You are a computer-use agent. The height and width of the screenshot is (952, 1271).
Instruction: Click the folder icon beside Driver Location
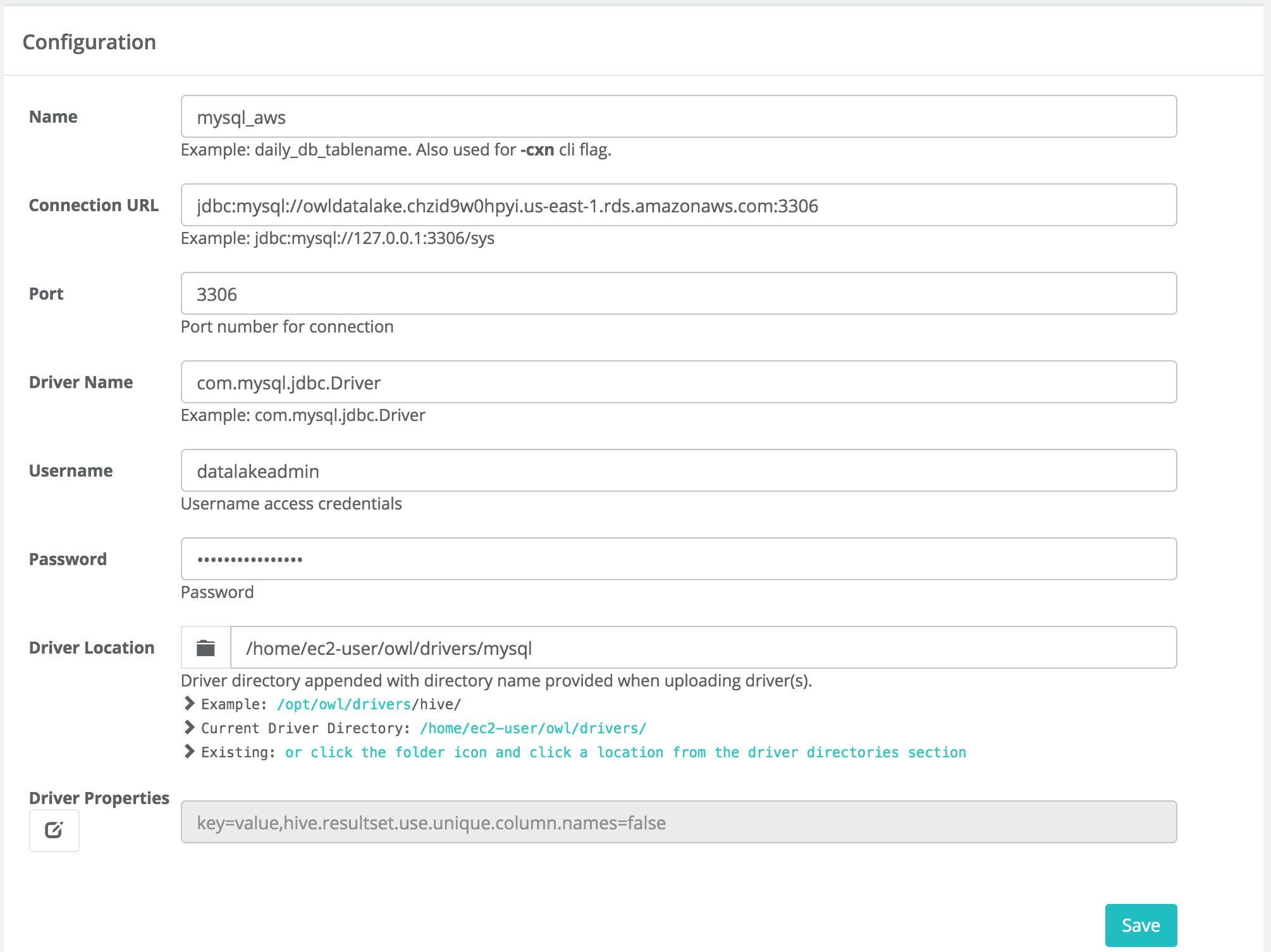pyautogui.click(x=206, y=648)
